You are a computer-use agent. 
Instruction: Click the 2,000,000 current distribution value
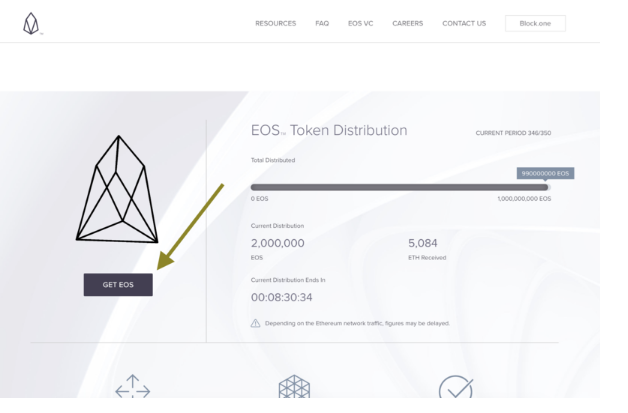(x=278, y=243)
